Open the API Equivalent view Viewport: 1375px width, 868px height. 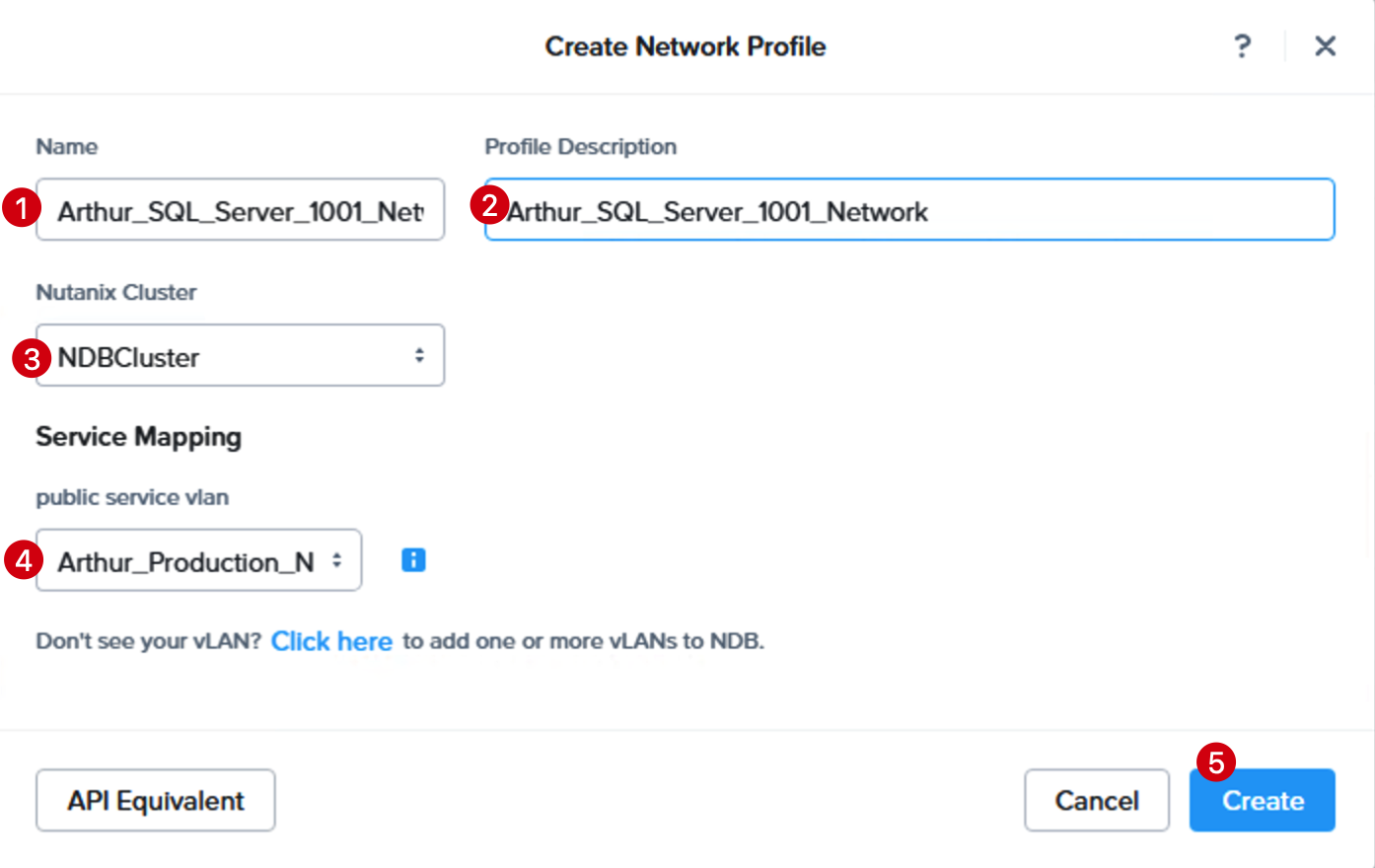(156, 800)
